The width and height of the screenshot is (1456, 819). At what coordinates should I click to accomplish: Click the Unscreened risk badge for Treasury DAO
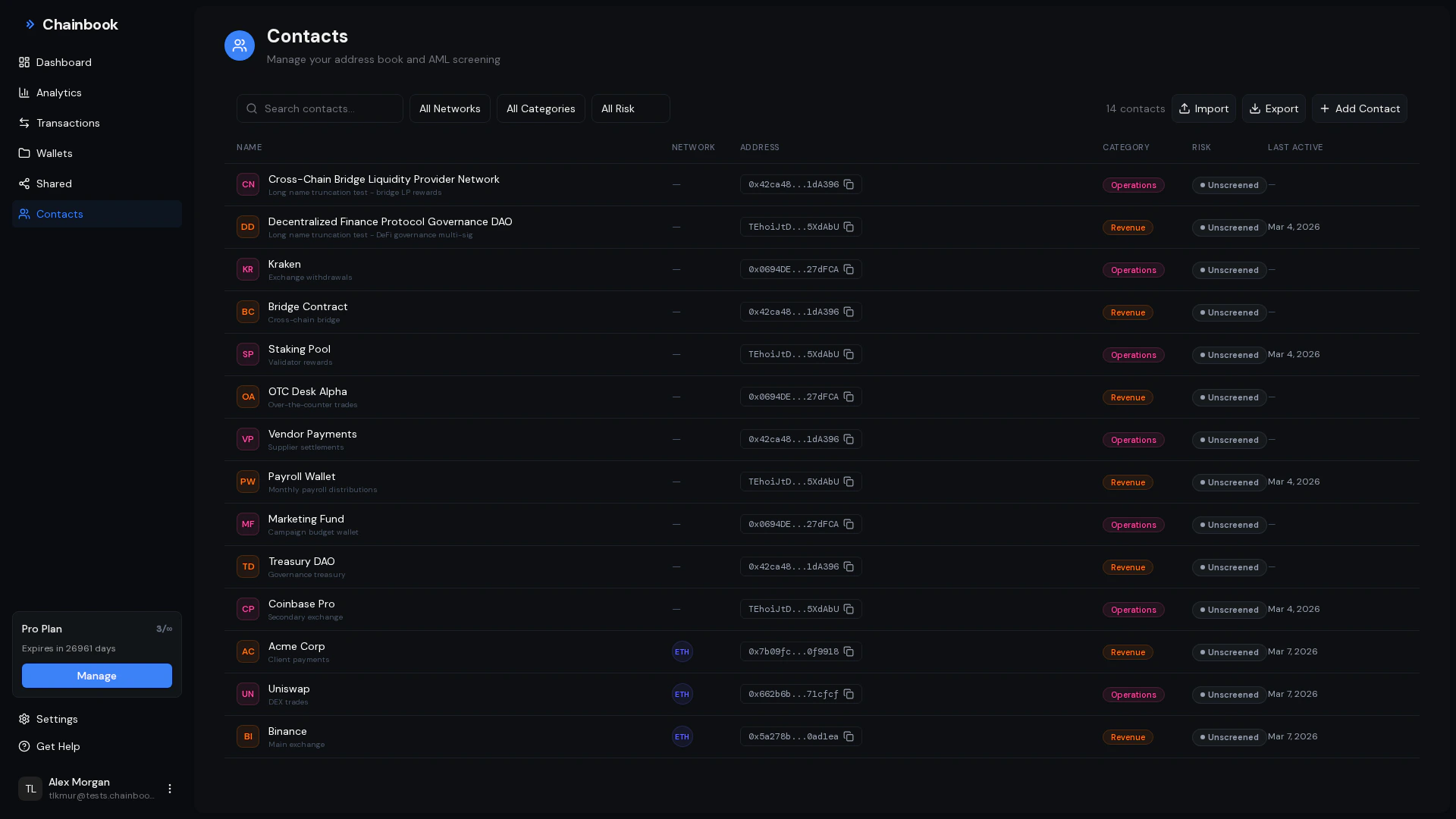pyautogui.click(x=1228, y=567)
